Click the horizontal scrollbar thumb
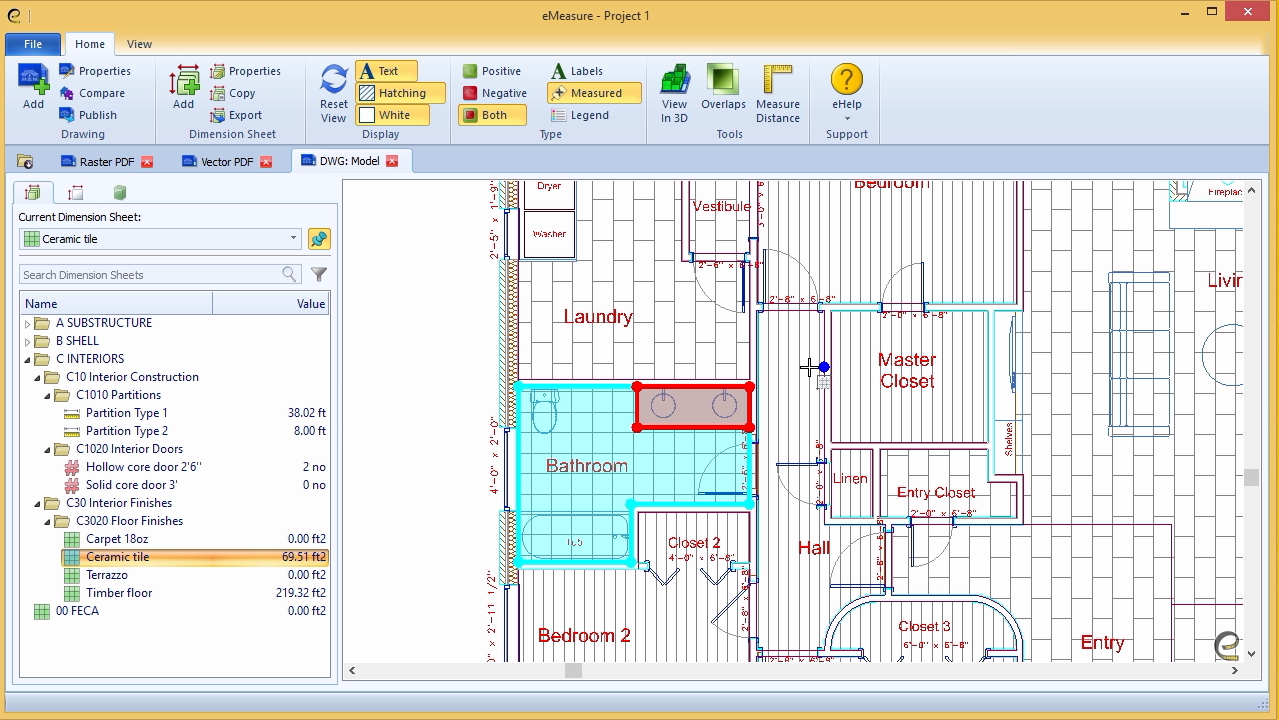 pos(573,671)
